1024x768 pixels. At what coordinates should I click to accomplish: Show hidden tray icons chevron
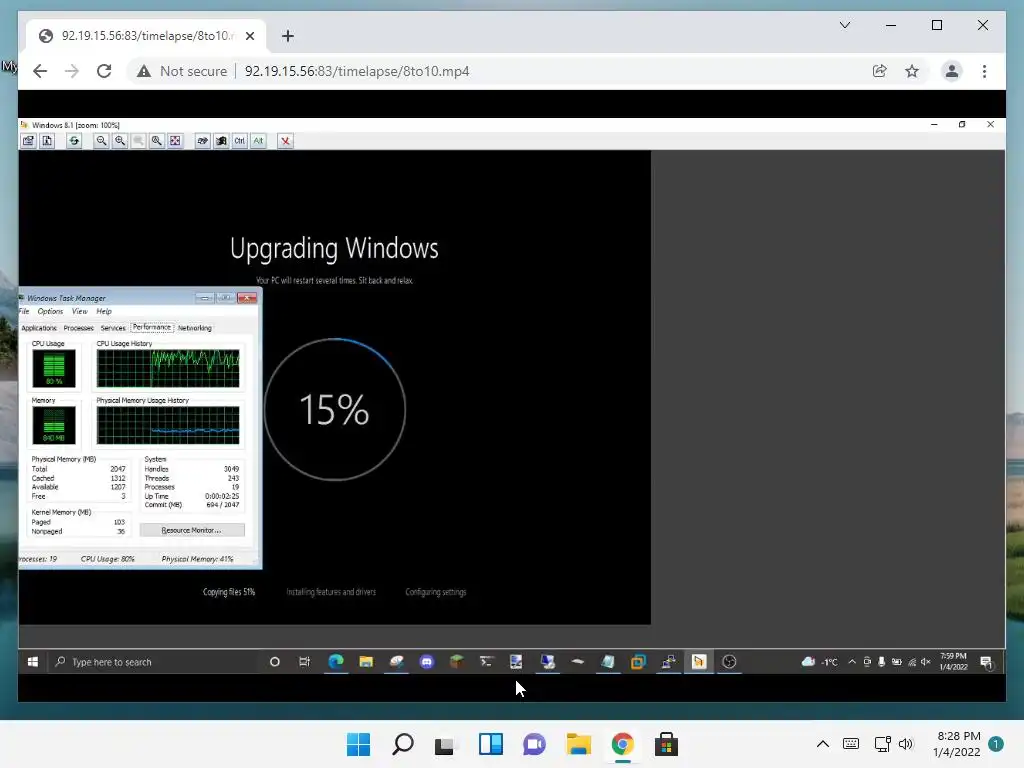click(x=823, y=744)
